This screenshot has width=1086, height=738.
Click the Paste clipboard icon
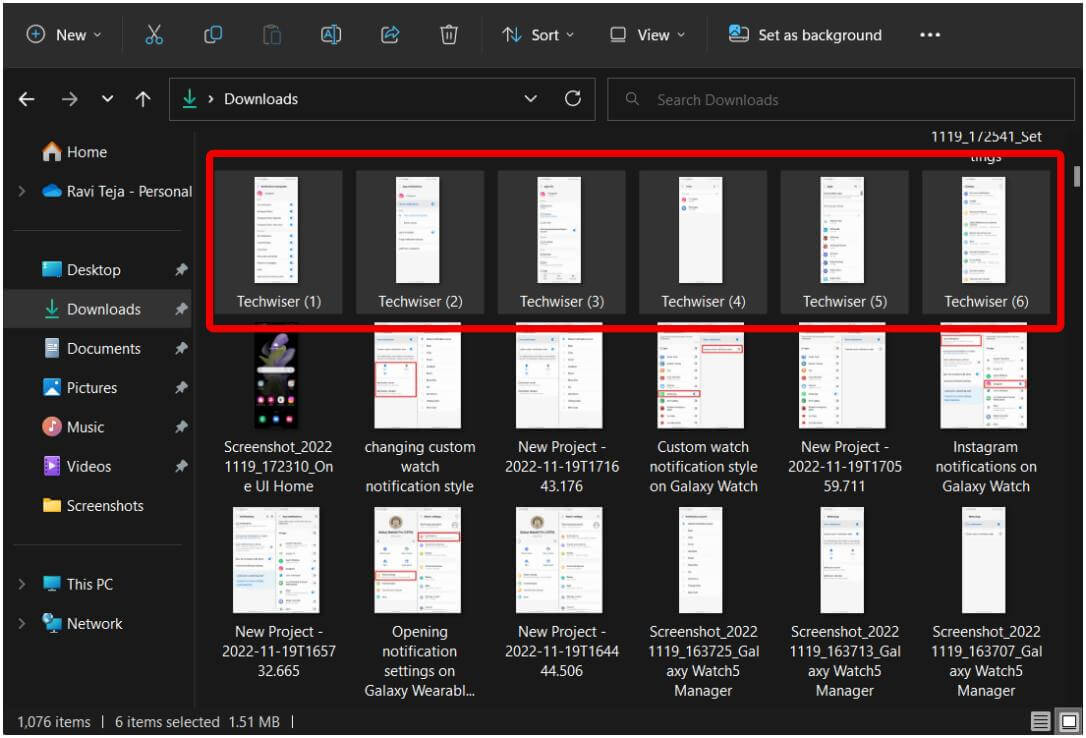coord(272,35)
